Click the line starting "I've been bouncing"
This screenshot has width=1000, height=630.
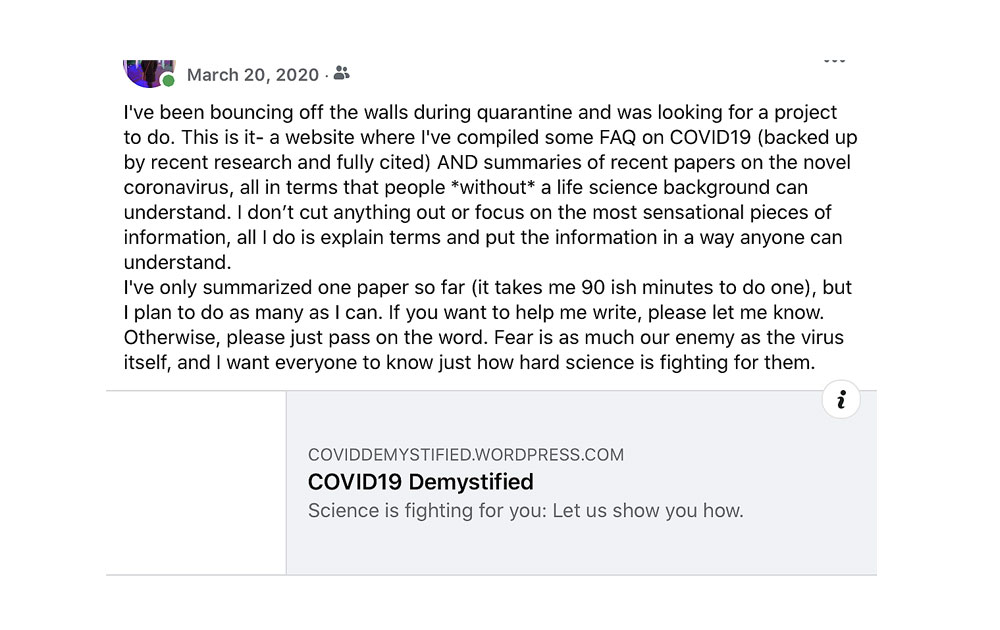coord(480,112)
